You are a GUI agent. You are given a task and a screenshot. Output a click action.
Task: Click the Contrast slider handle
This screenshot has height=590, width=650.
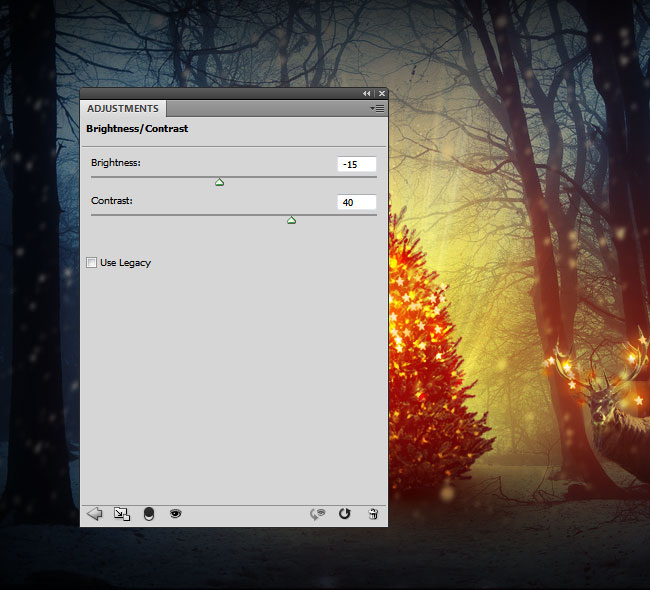[x=291, y=220]
